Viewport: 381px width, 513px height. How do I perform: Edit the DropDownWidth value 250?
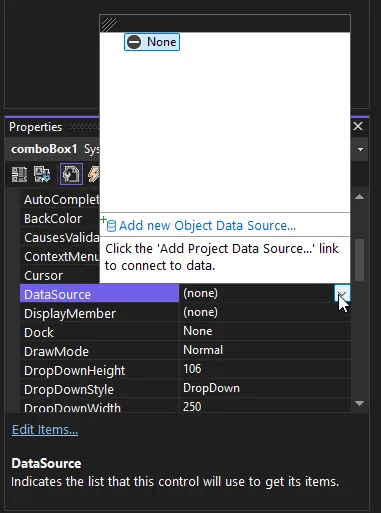pos(265,406)
